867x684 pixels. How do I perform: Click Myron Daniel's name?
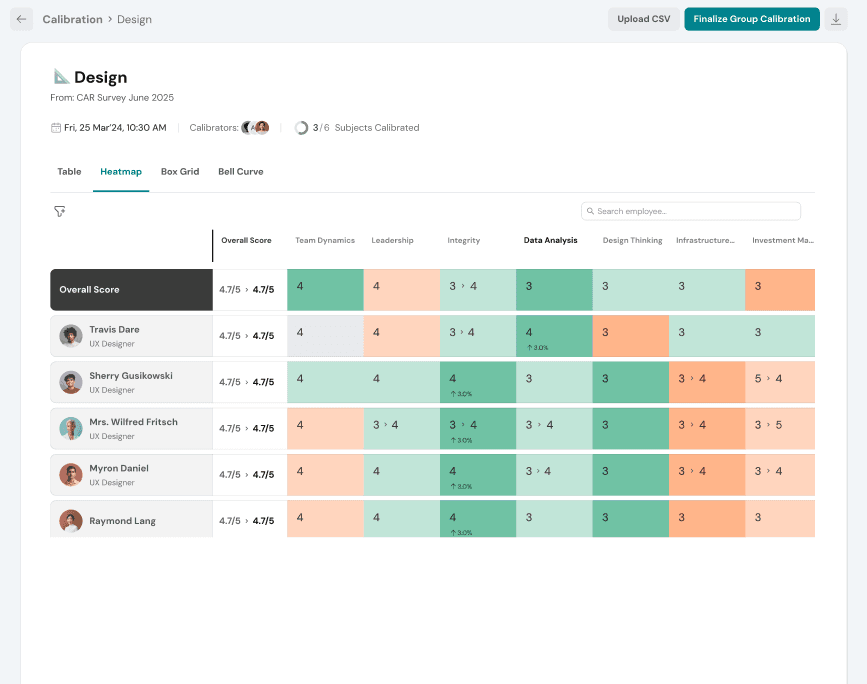tap(119, 468)
